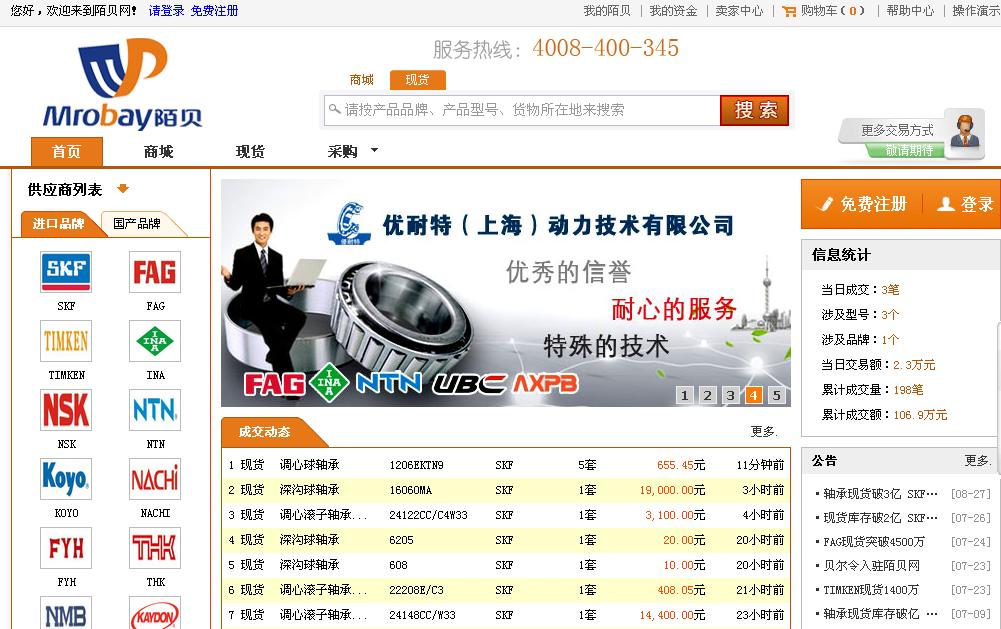
Task: Open NSK brand listings via its logo
Action: click(x=65, y=410)
